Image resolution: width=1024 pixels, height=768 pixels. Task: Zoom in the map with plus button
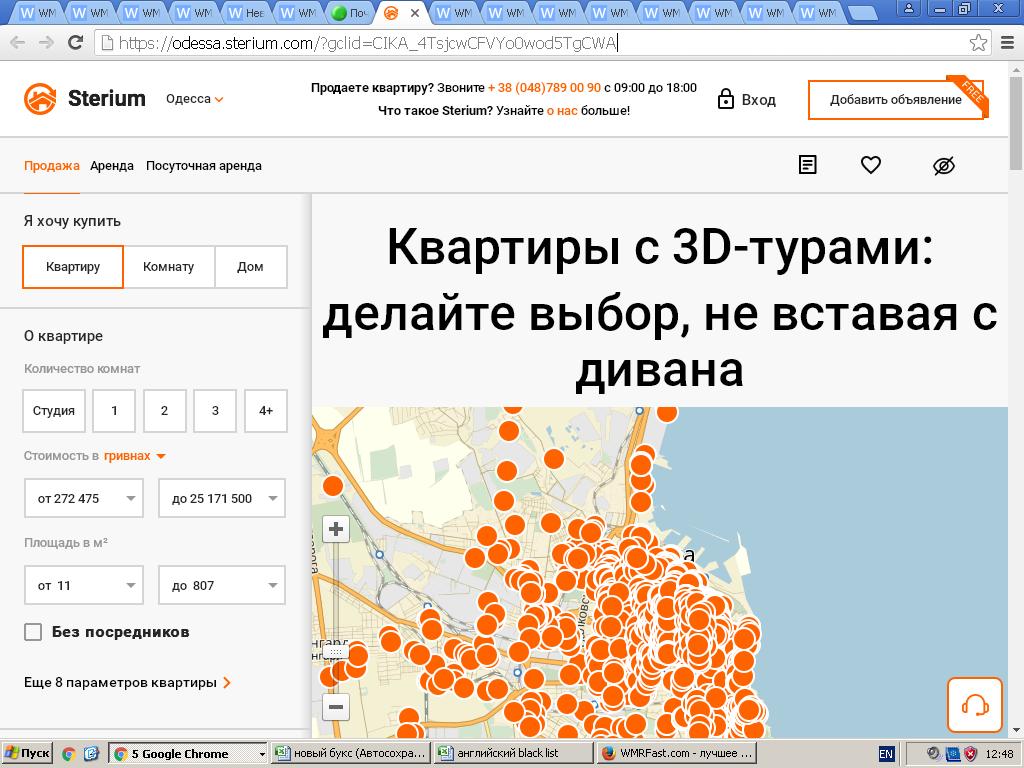[x=336, y=529]
